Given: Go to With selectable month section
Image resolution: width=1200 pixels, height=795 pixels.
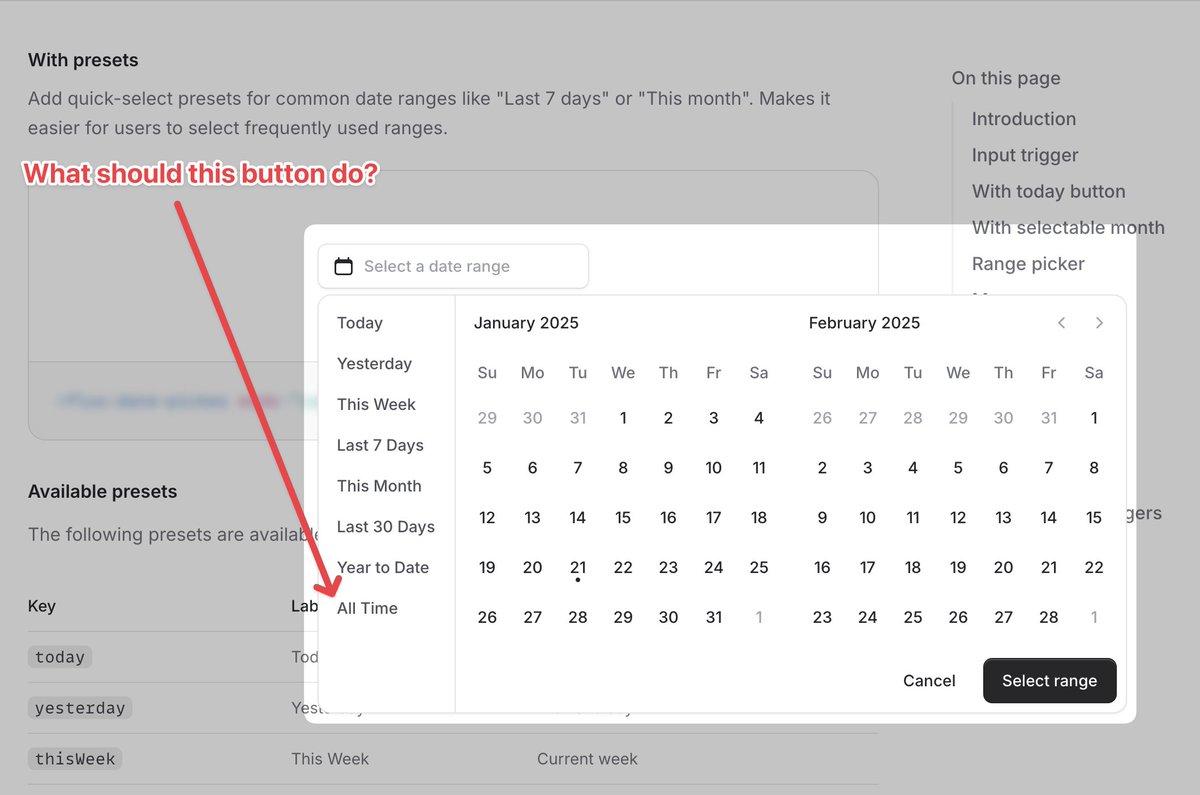Looking at the screenshot, I should (1068, 227).
